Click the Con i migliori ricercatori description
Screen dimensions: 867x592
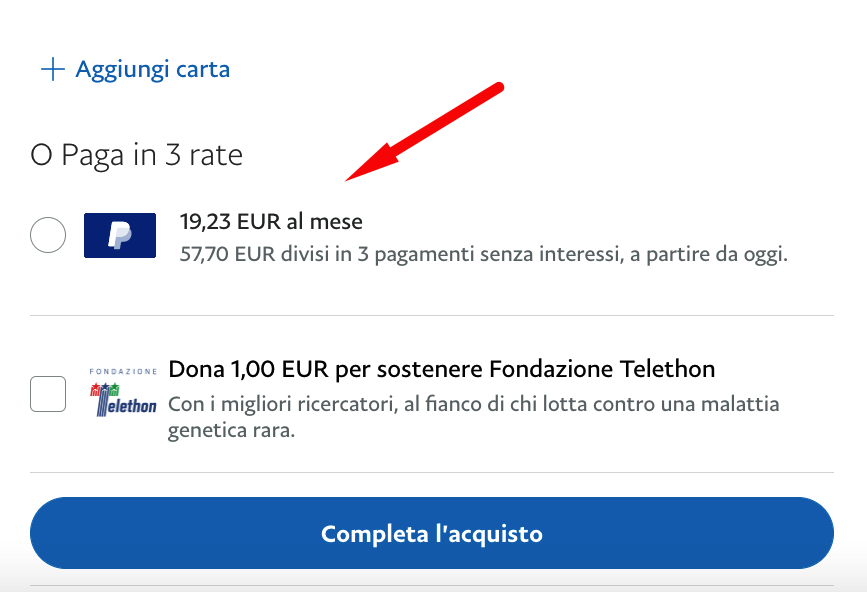(474, 417)
